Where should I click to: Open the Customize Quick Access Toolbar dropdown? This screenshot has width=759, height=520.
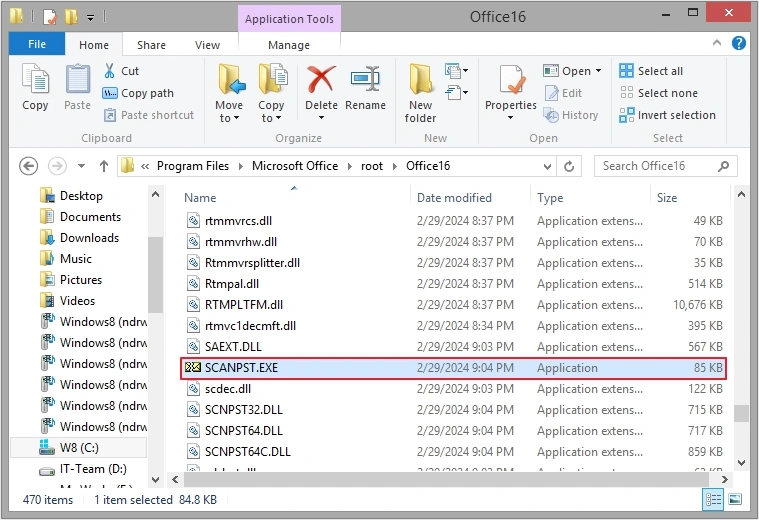91,18
